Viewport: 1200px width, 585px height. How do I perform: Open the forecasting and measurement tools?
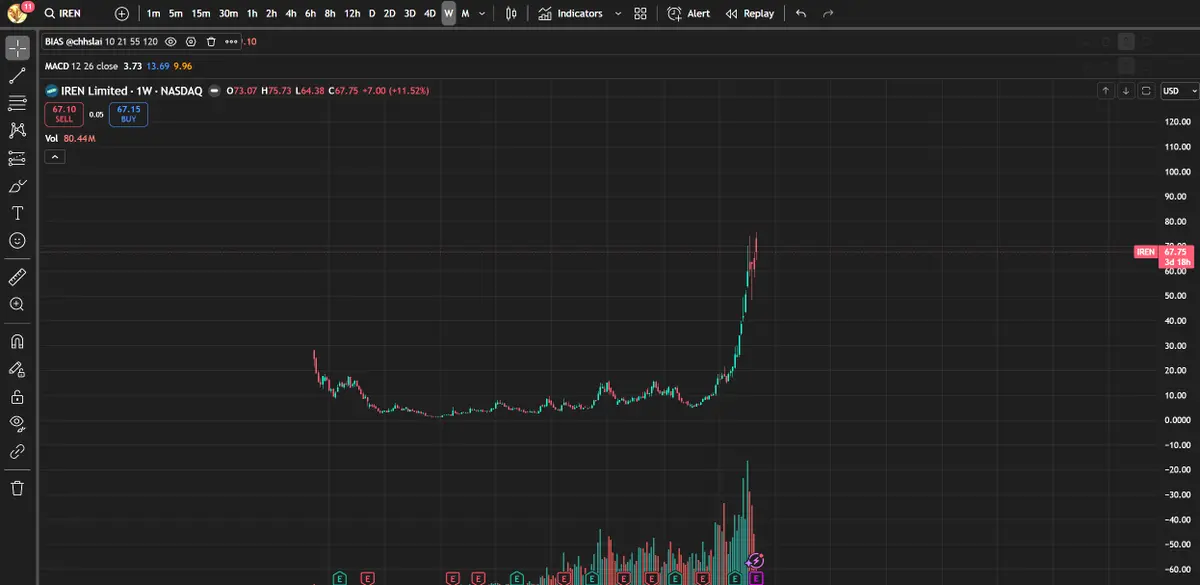point(17,158)
